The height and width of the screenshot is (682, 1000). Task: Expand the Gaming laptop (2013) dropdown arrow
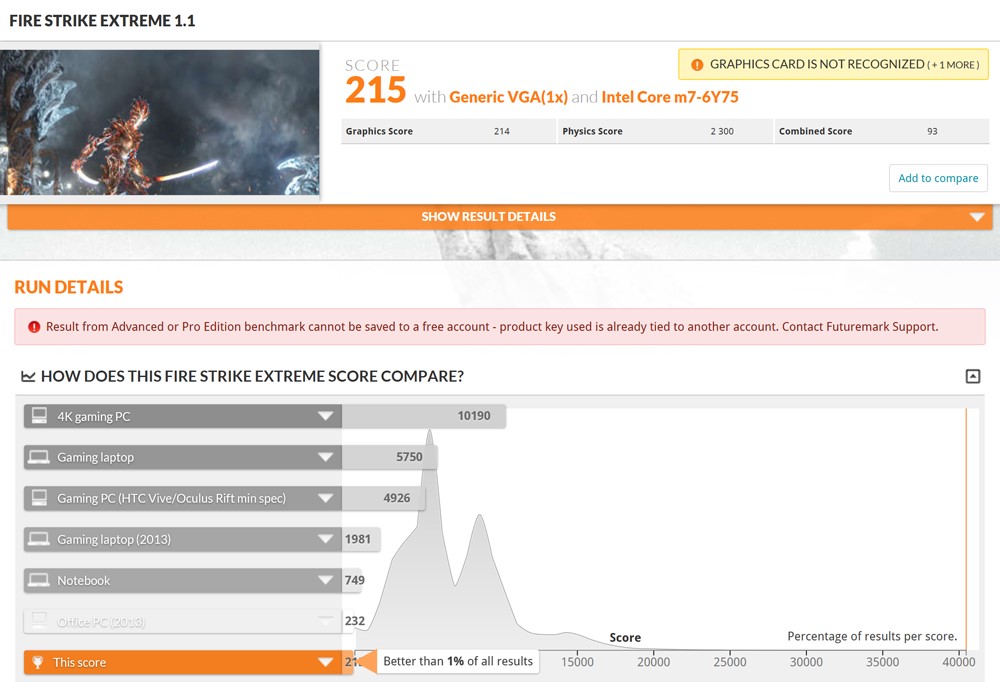(x=325, y=540)
